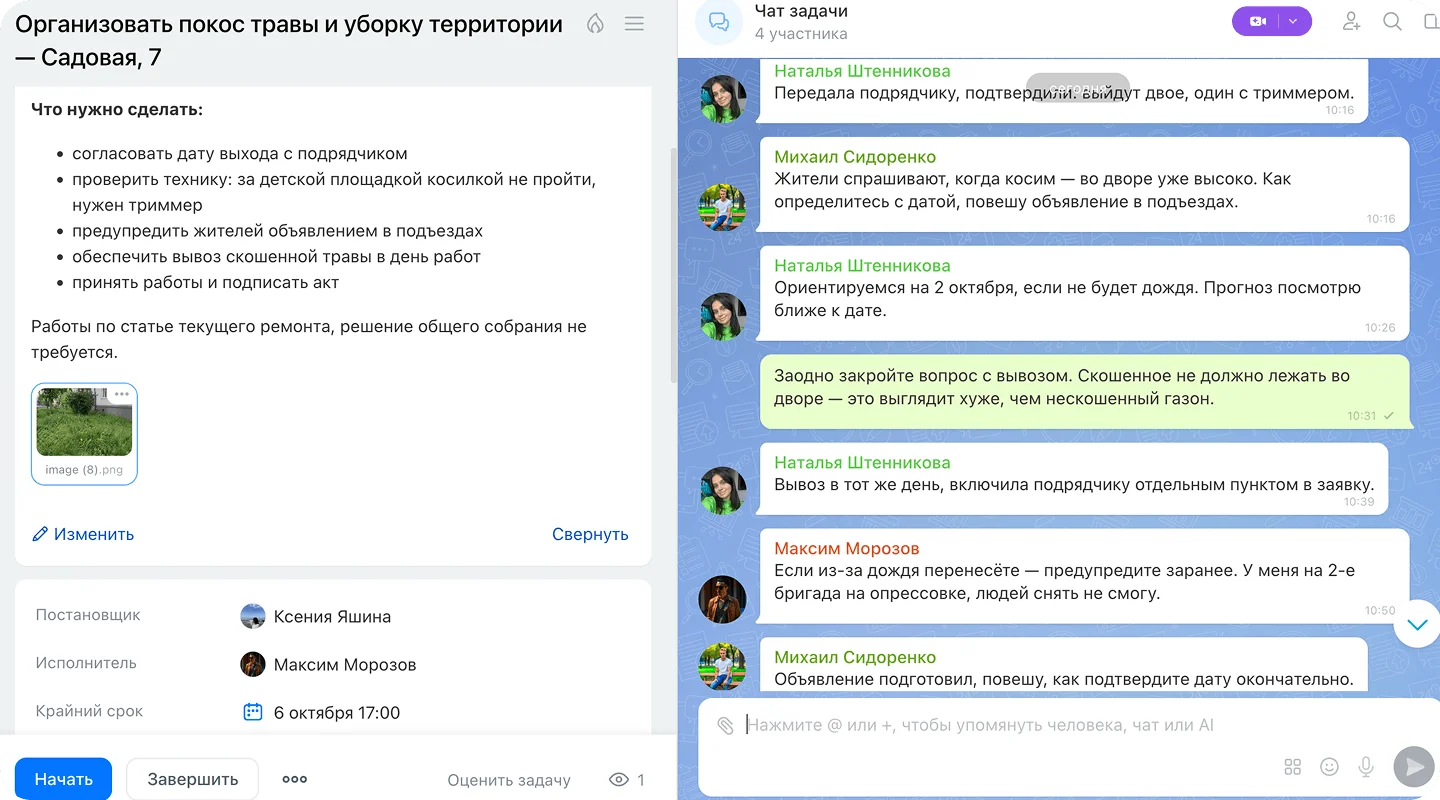Collapse the description with Свернуть
The image size is (1440, 800).
click(590, 534)
